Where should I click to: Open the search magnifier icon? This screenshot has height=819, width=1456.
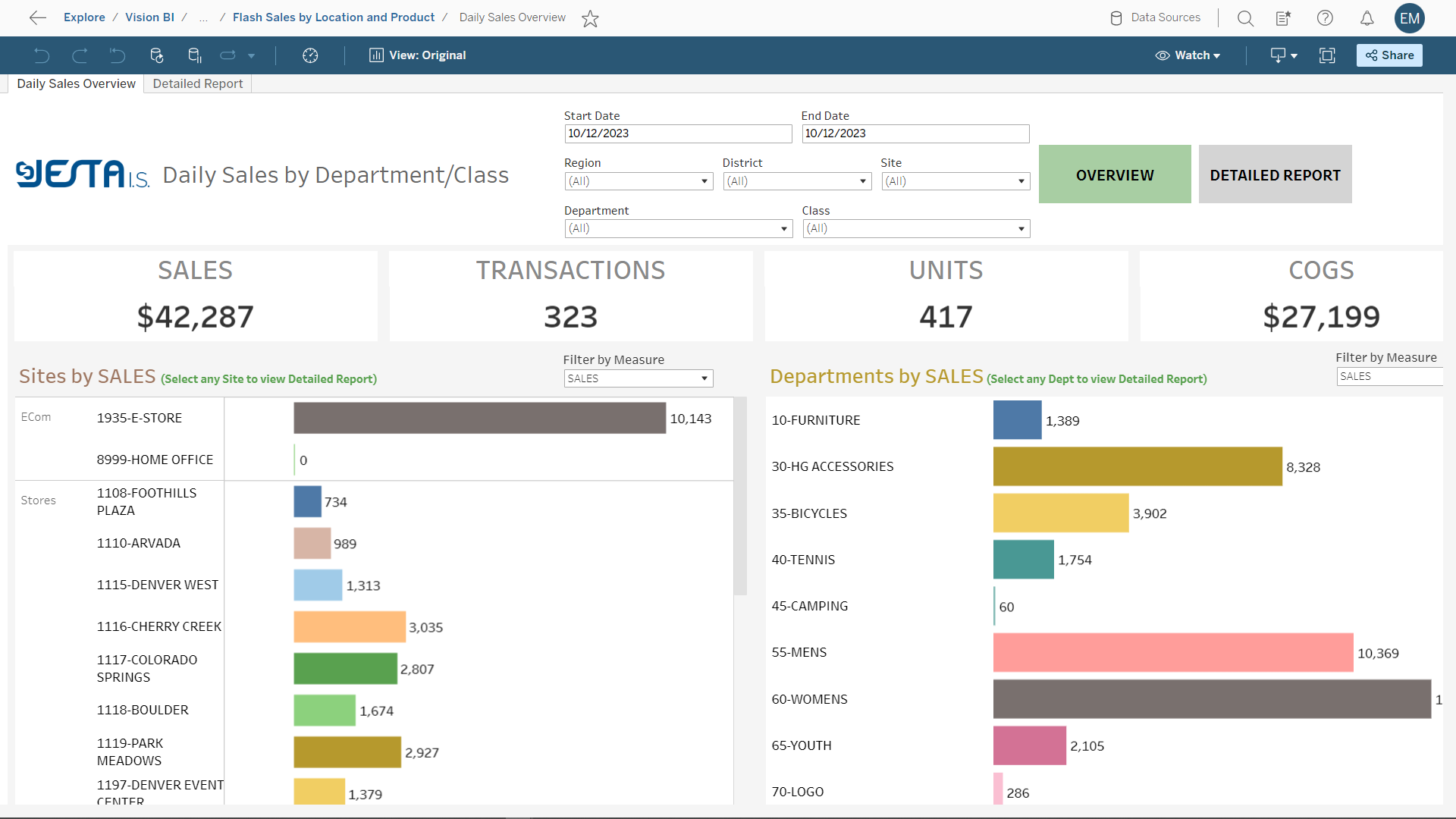tap(1245, 18)
